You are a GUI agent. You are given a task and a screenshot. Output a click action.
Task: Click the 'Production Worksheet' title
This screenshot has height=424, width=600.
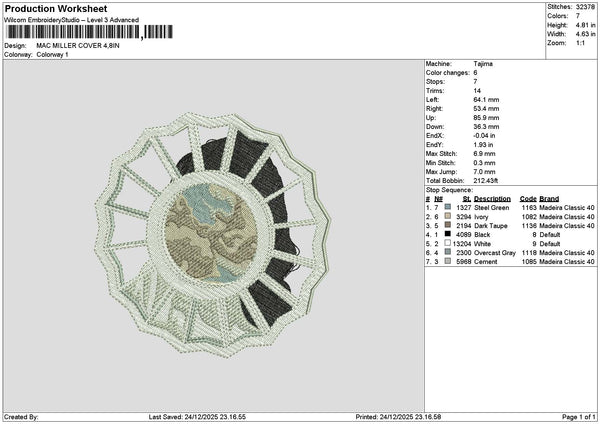pos(56,8)
